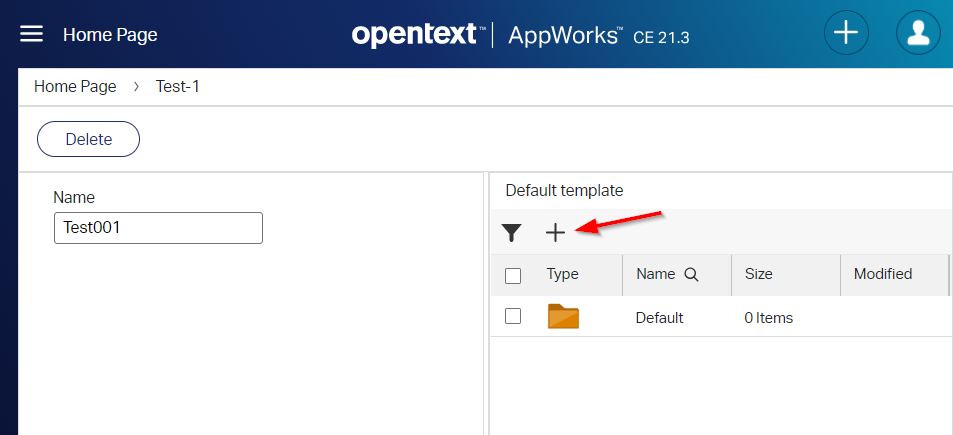
Task: Click the orange Default folder icon
Action: (563, 317)
